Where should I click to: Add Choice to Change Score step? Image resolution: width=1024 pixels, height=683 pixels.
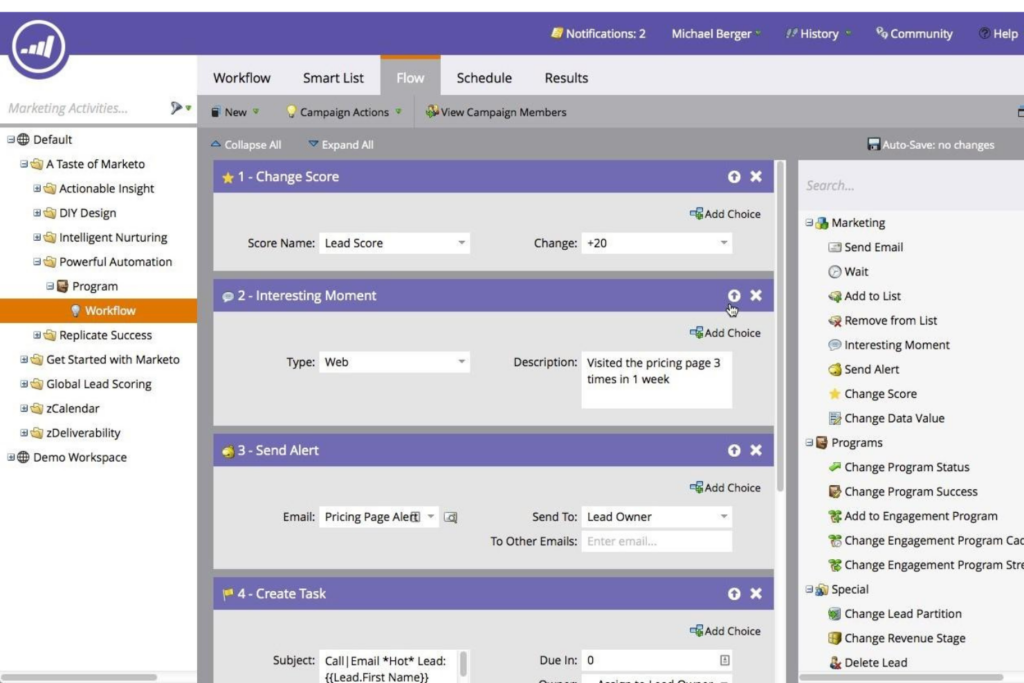(726, 214)
